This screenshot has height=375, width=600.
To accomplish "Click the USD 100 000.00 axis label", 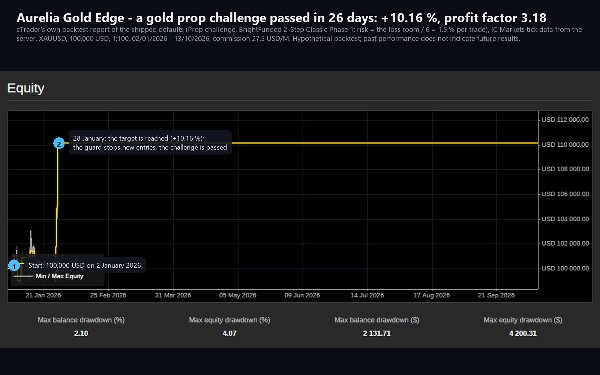I will [565, 268].
